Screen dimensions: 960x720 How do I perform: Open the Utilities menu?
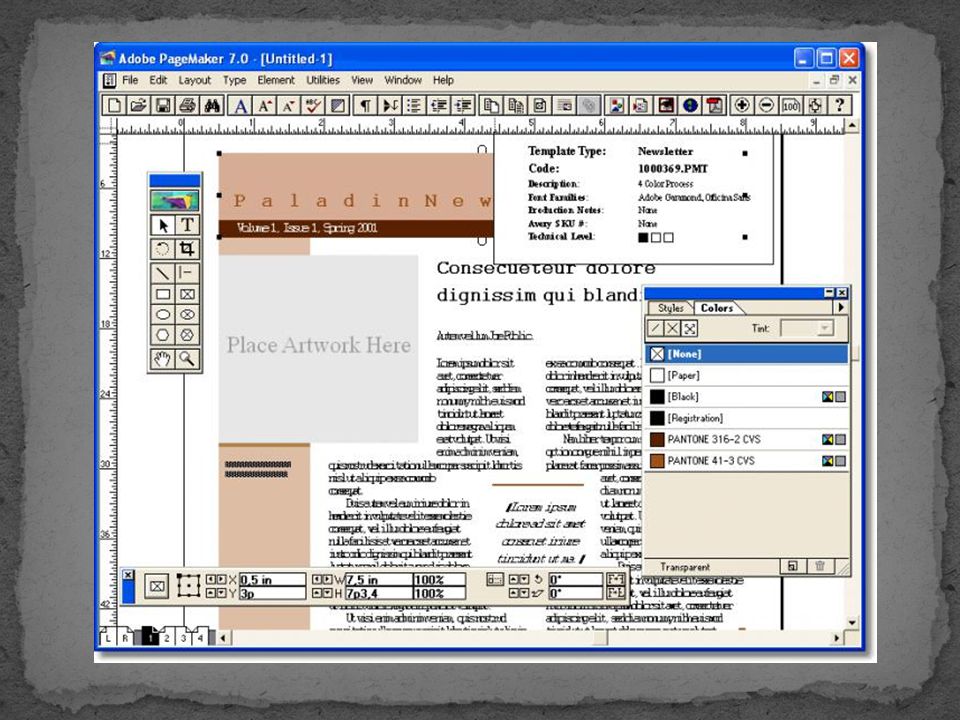(x=323, y=80)
